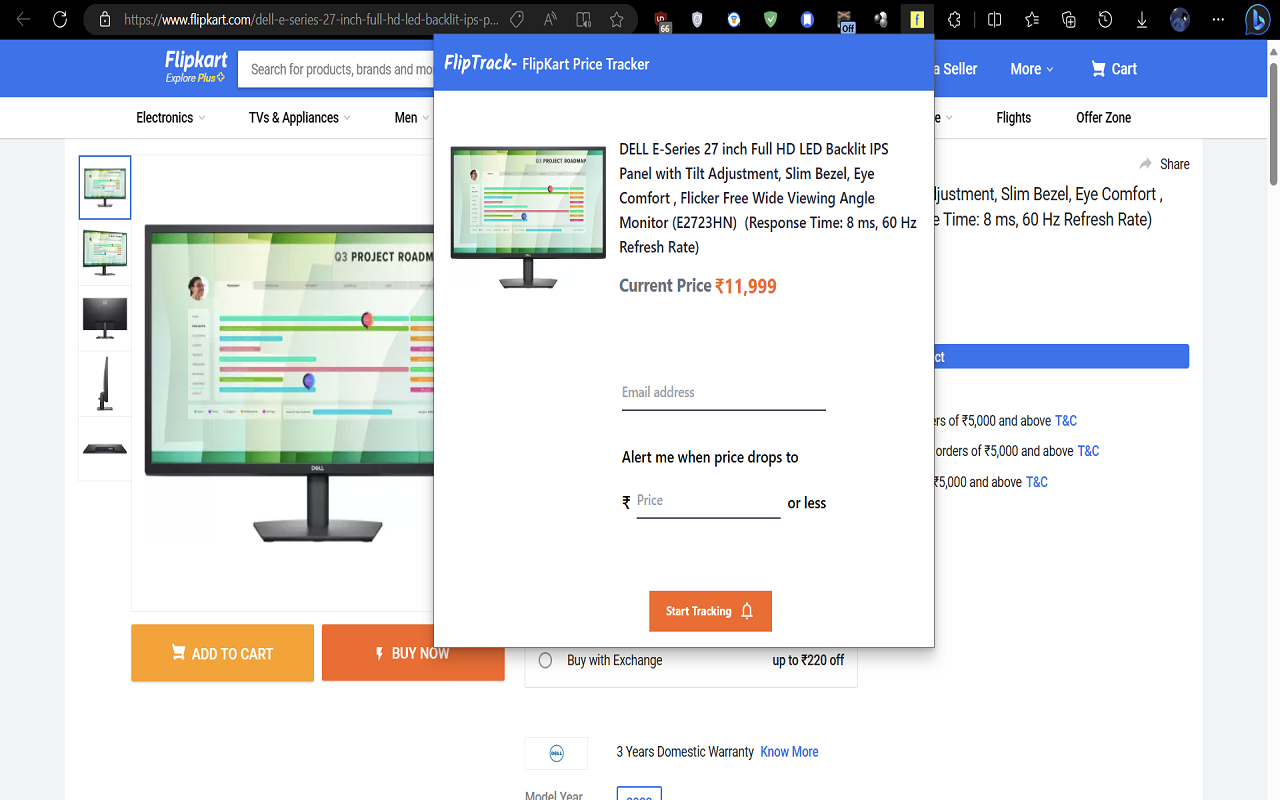Open Bing chat sidebar icon
The image size is (1280, 800).
coord(1256,19)
